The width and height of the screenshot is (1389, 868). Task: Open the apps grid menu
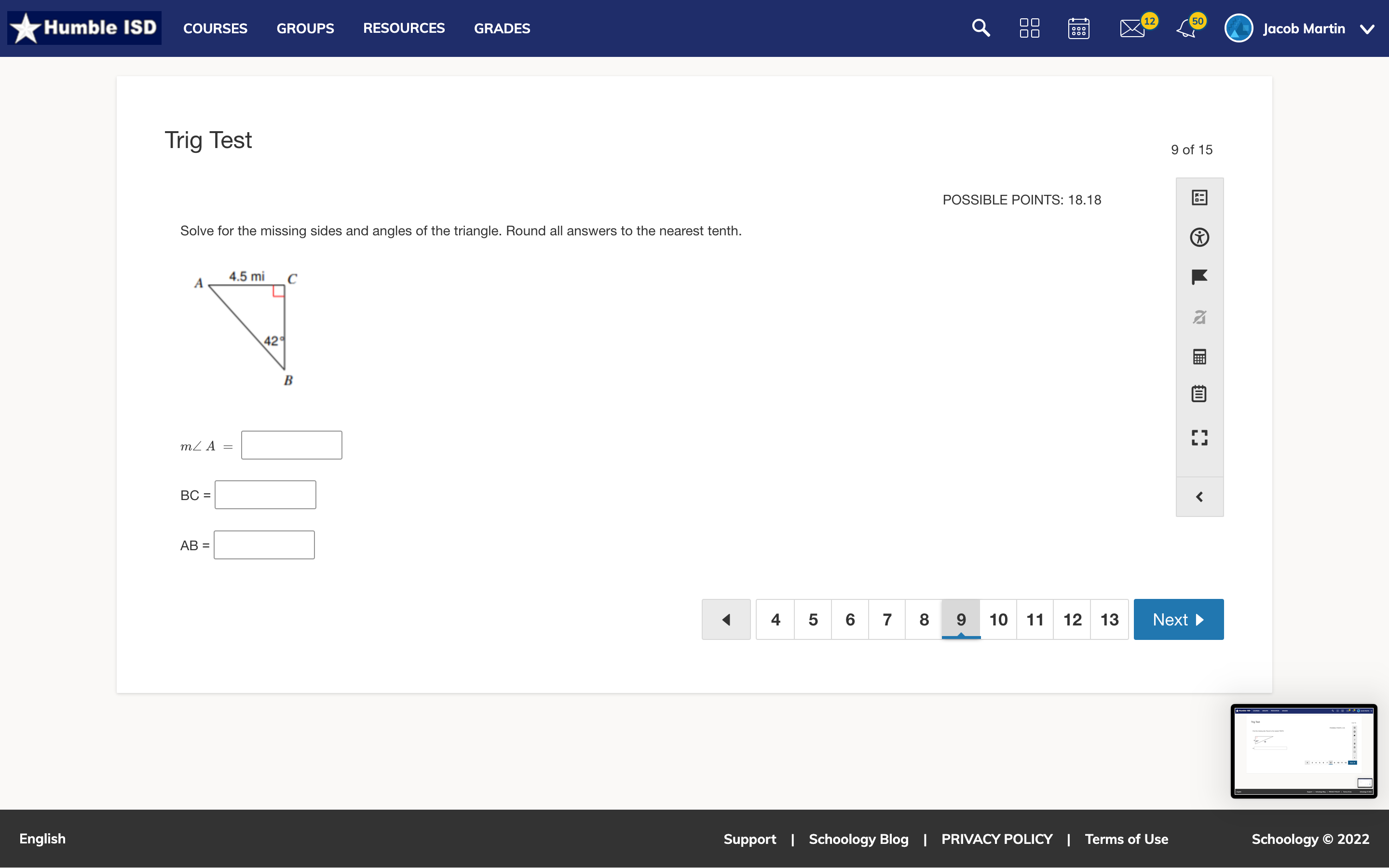click(x=1029, y=27)
